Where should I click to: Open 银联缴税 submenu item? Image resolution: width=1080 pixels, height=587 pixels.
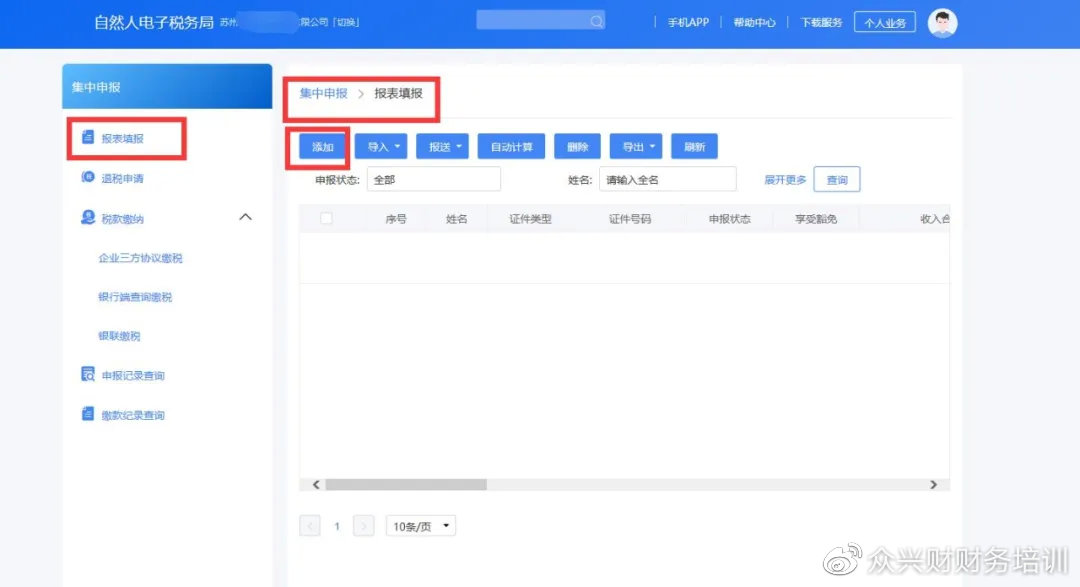click(119, 336)
